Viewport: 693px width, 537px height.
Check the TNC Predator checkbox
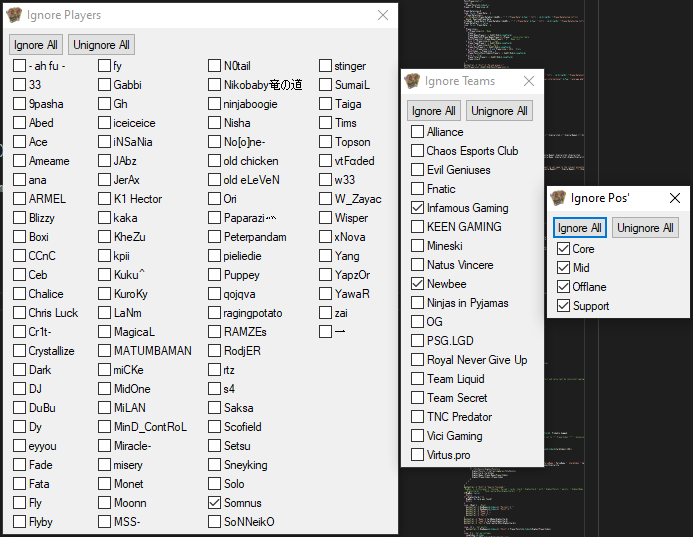[417, 416]
